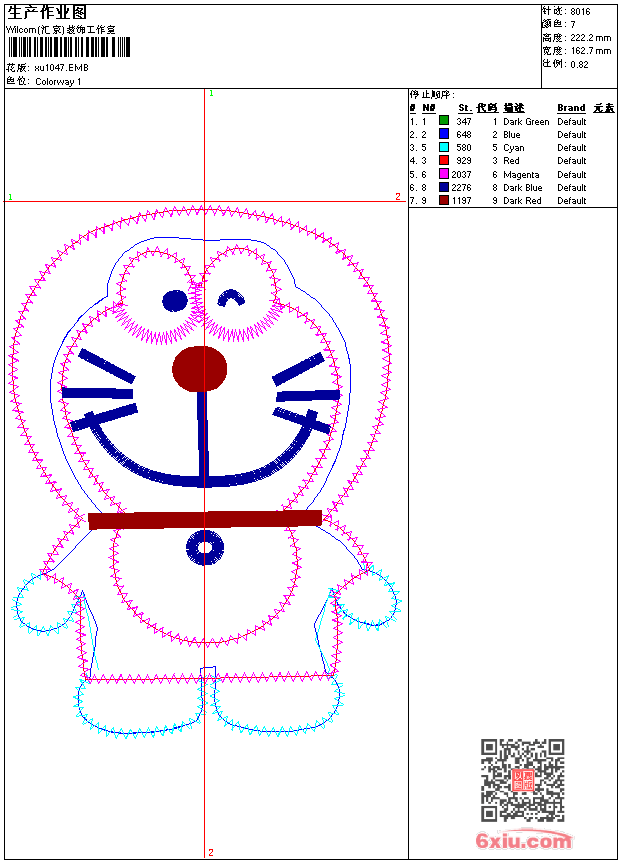The width and height of the screenshot is (620, 860).
Task: Click the Dark Green color swatch
Action: (444, 121)
